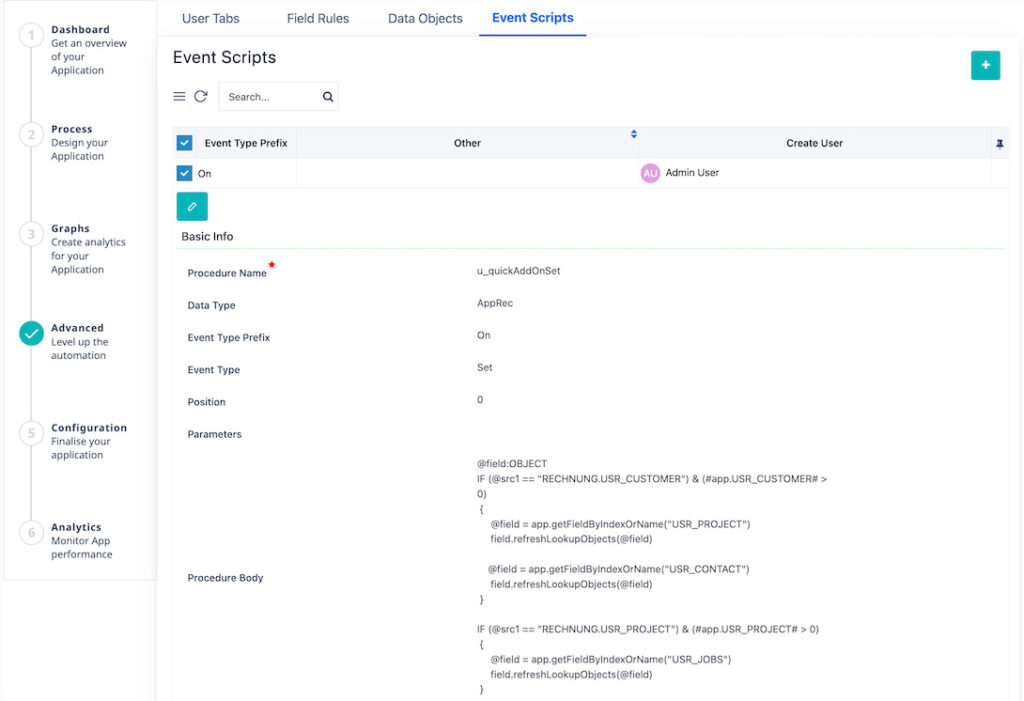
Task: Click the AU avatar for Admin User
Action: [650, 173]
